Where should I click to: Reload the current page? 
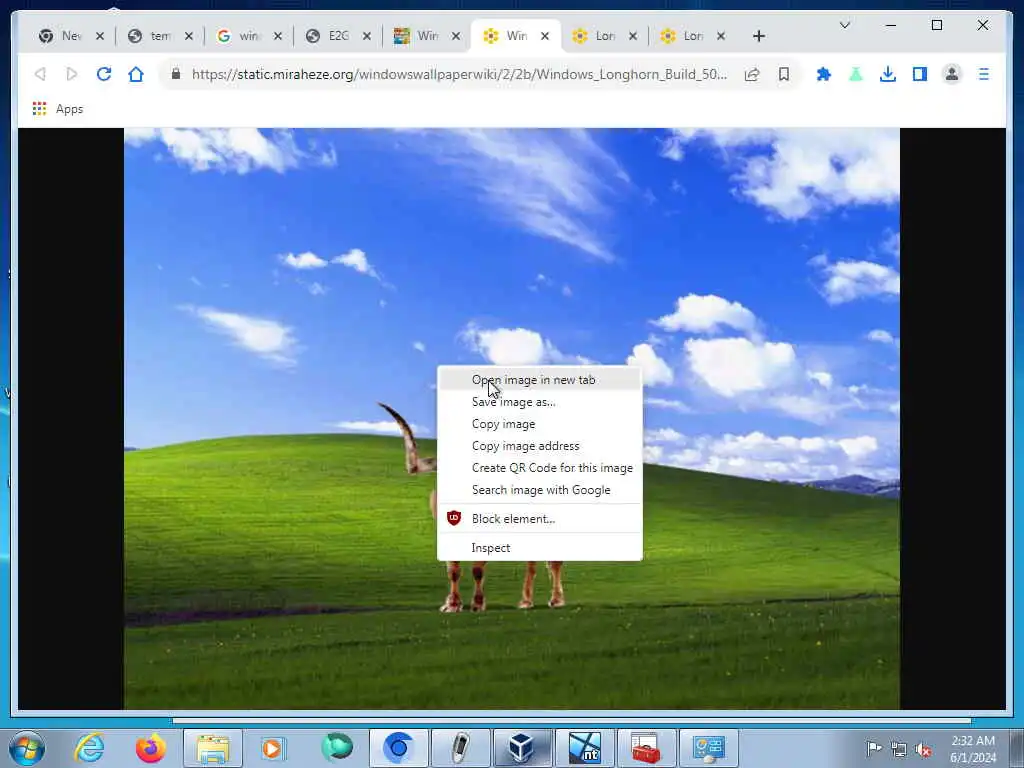click(x=104, y=74)
